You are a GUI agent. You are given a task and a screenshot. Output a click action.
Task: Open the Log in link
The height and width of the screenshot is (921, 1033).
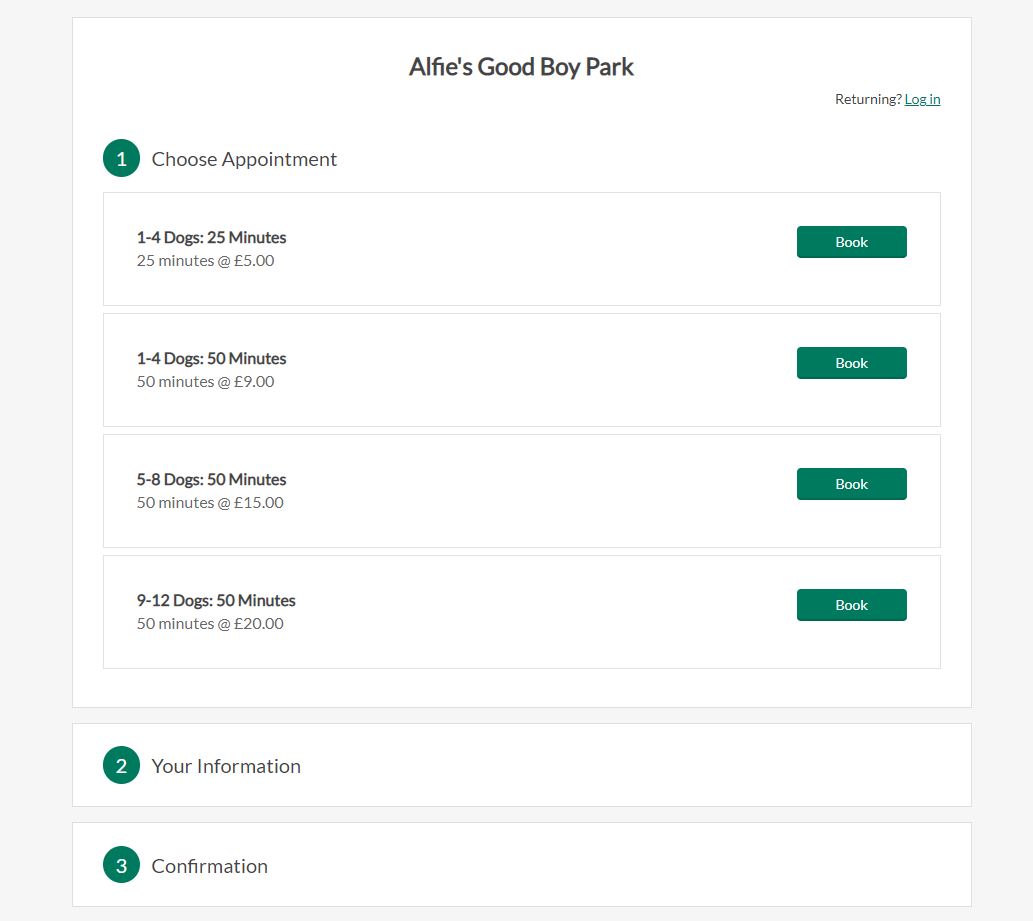click(x=922, y=99)
